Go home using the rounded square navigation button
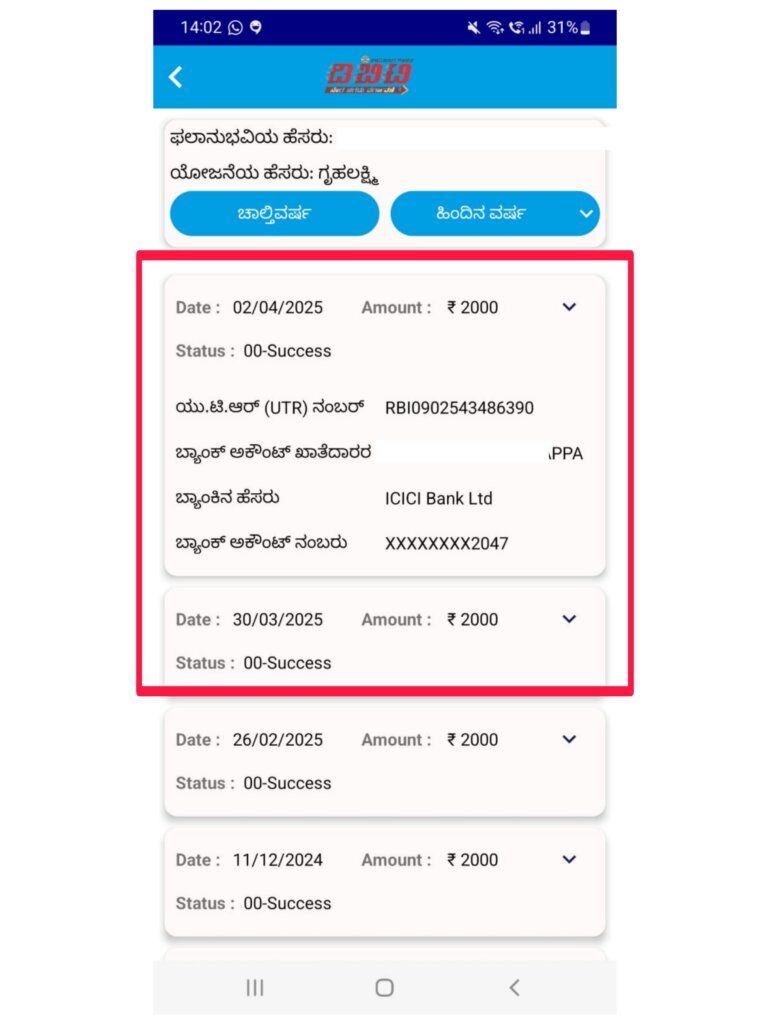The image size is (770, 1024). tap(385, 987)
